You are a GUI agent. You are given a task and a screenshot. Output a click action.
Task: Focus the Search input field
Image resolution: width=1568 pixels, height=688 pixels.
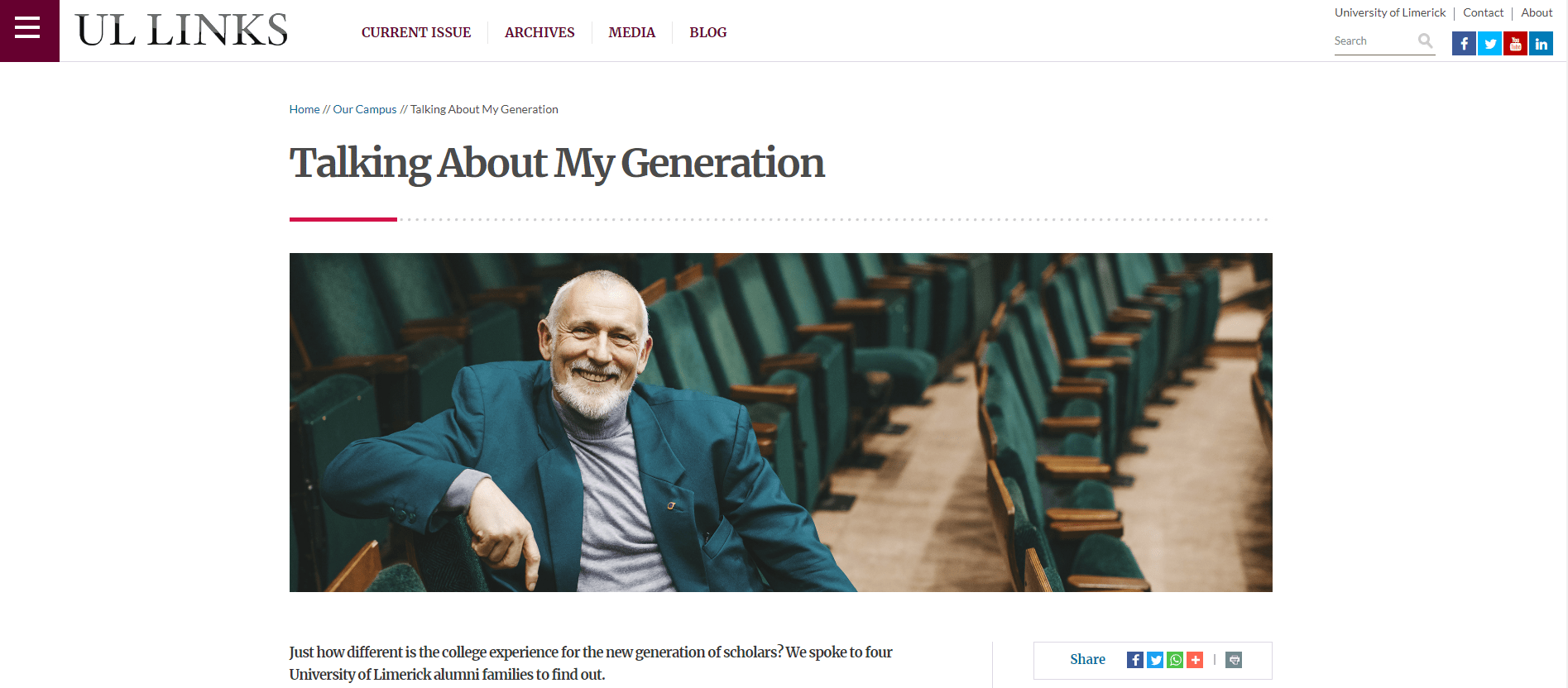1374,41
